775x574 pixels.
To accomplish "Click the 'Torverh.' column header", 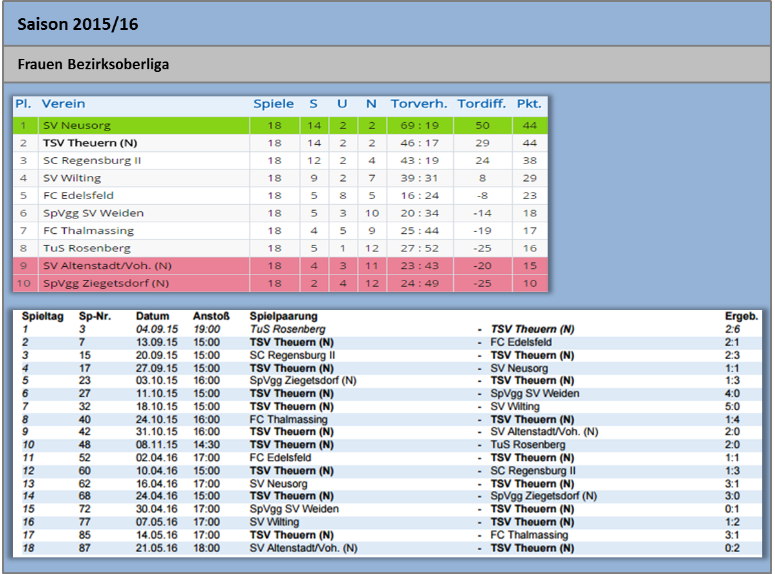I will (419, 104).
